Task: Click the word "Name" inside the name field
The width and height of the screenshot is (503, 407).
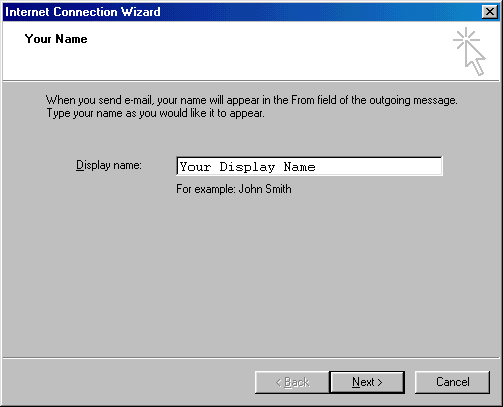Action: [x=299, y=167]
